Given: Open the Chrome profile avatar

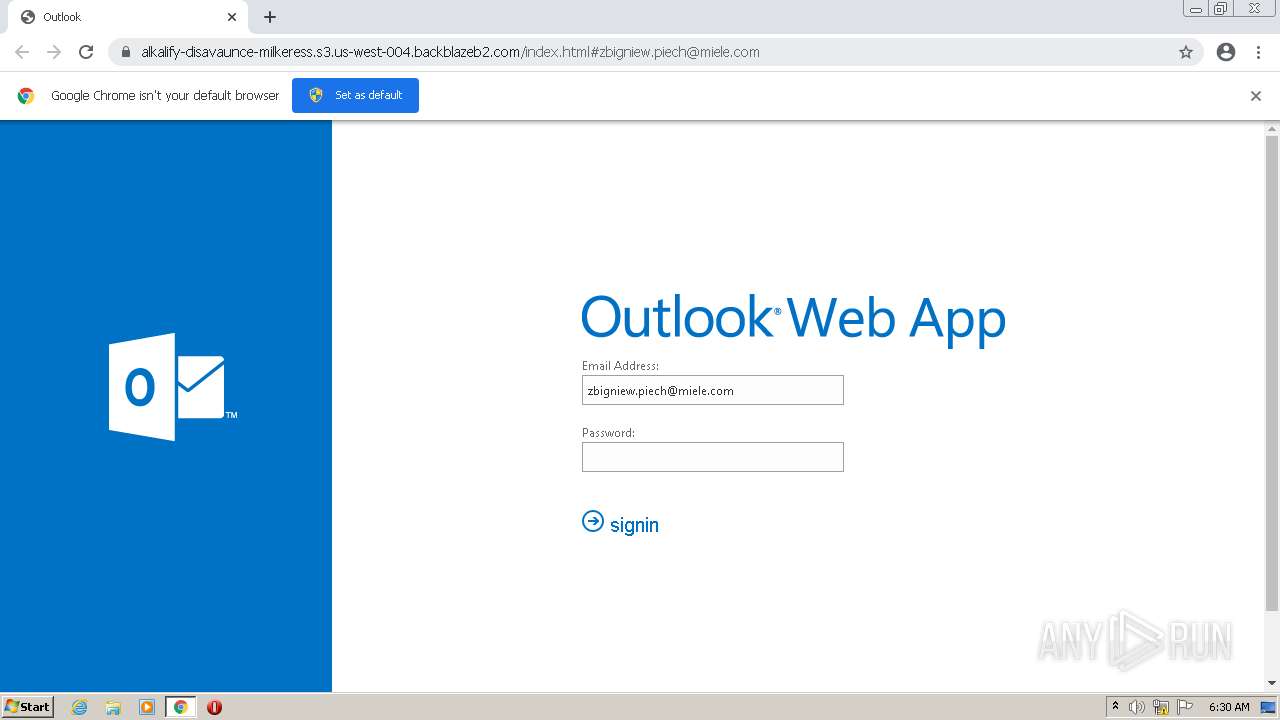Looking at the screenshot, I should tap(1226, 52).
